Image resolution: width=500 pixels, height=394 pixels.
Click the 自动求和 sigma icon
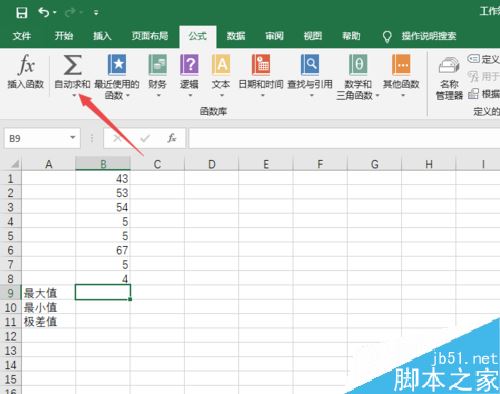pos(72,65)
